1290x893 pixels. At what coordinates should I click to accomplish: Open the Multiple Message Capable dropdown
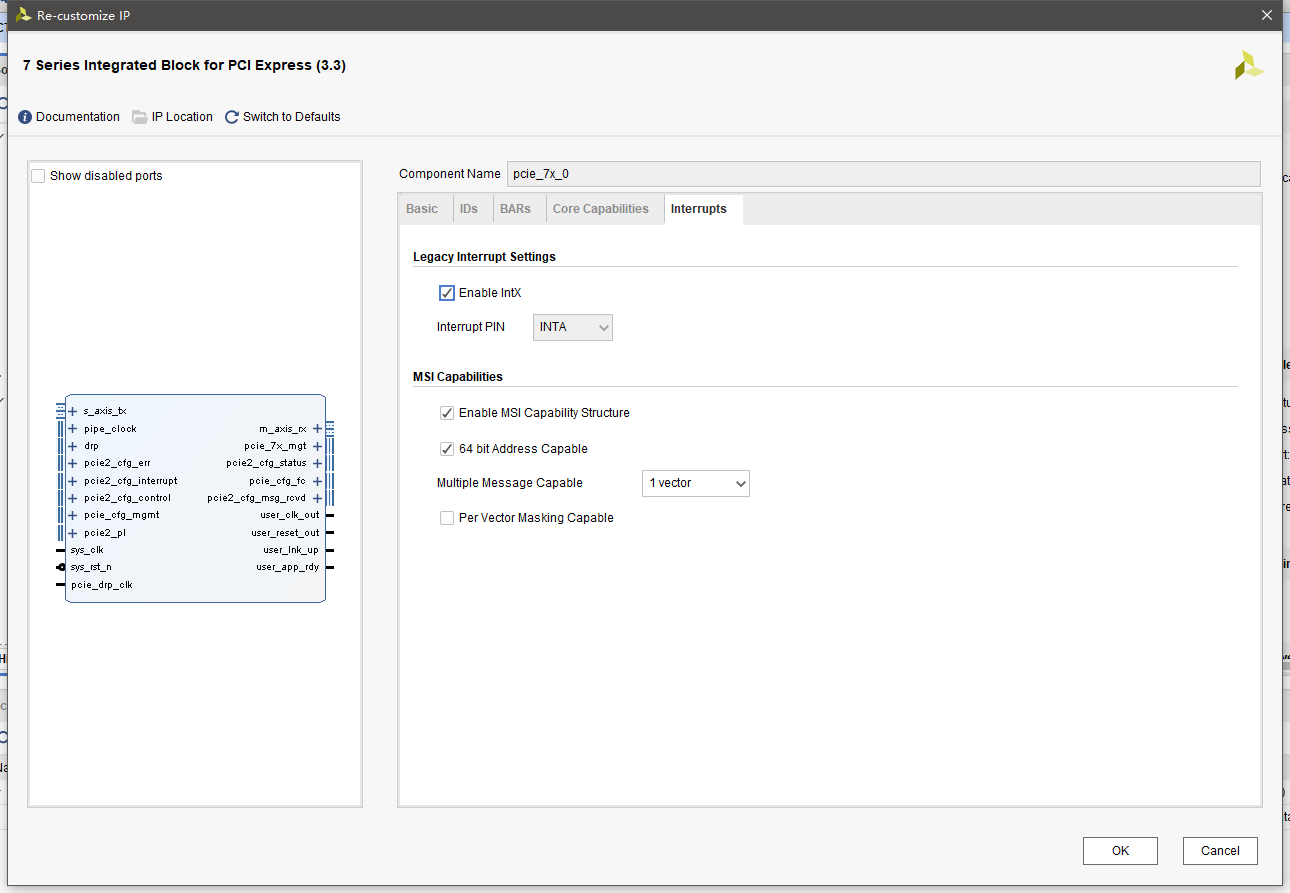696,483
